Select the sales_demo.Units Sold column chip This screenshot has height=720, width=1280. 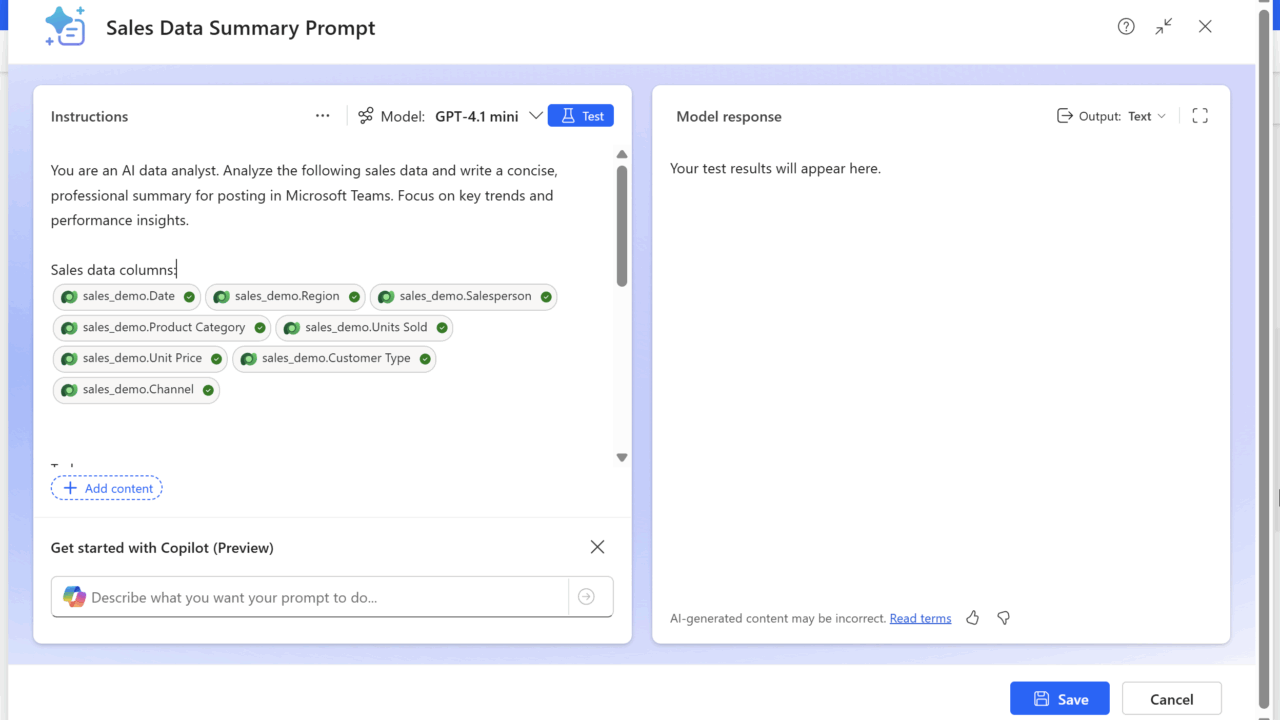coord(365,327)
